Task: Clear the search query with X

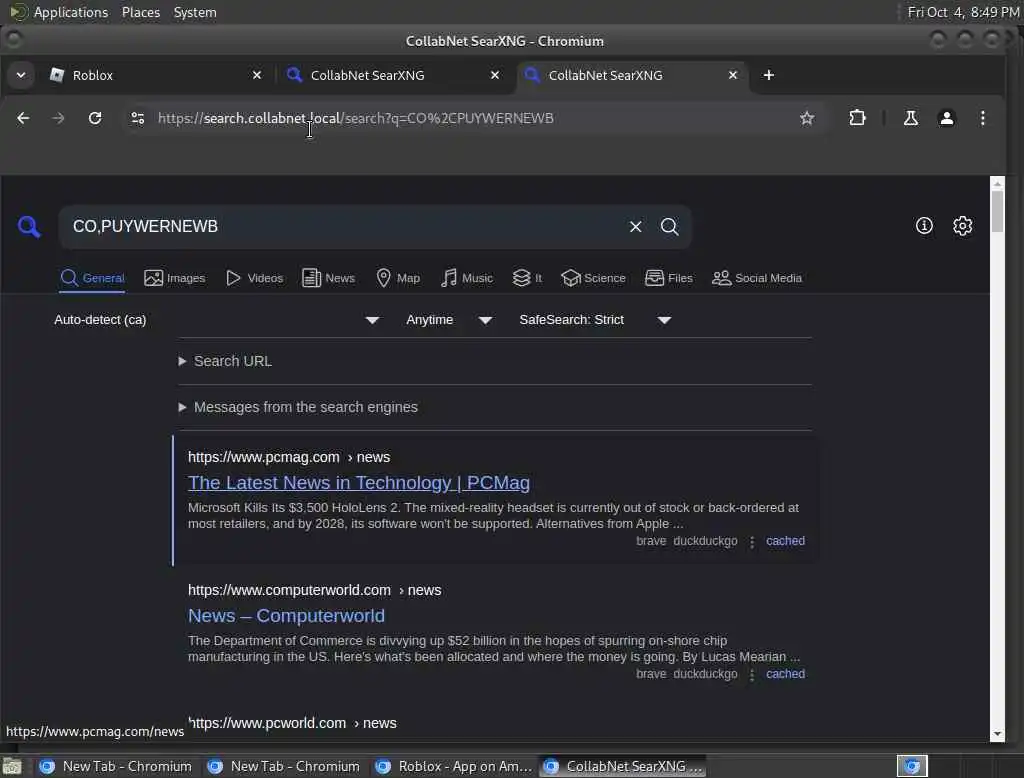Action: point(635,227)
